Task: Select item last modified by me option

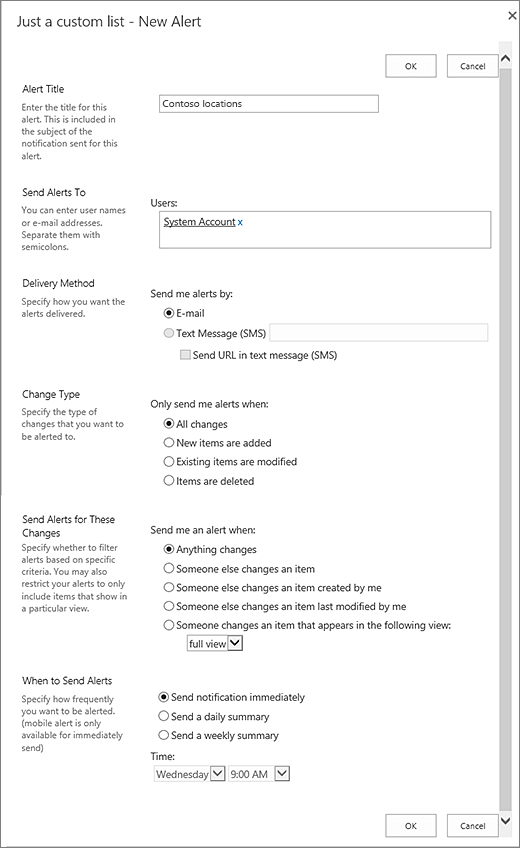Action: point(169,606)
